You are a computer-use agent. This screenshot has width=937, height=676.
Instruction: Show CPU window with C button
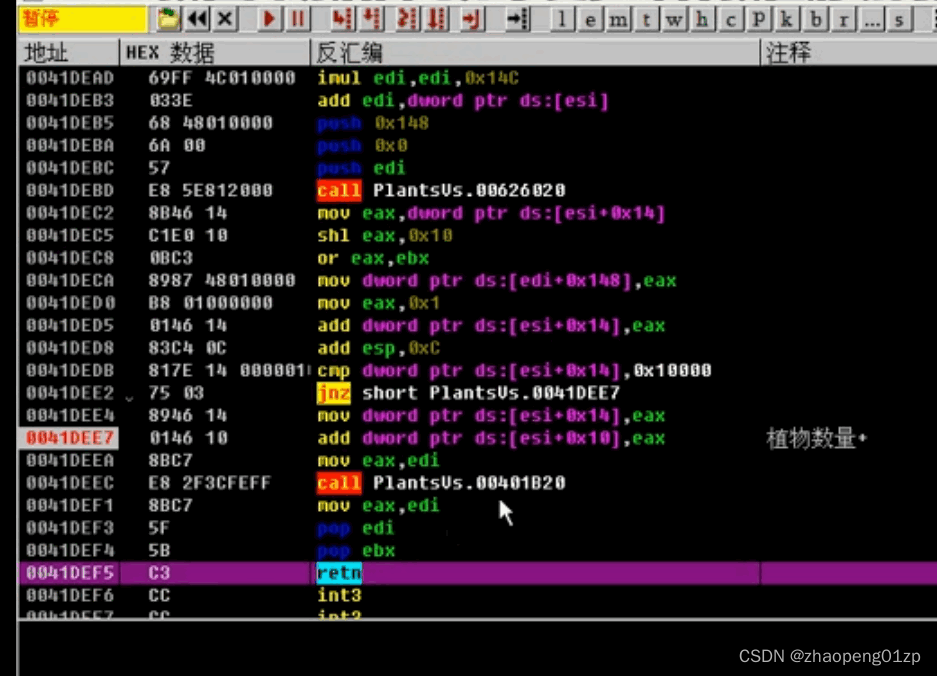[x=730, y=20]
